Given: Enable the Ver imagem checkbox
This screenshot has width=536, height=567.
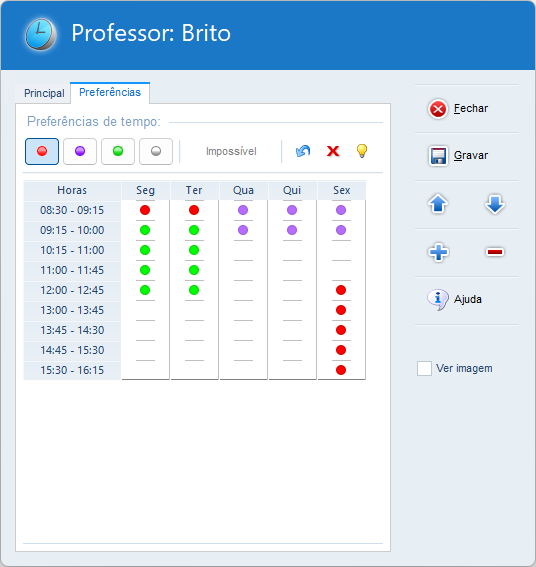Looking at the screenshot, I should (424, 368).
